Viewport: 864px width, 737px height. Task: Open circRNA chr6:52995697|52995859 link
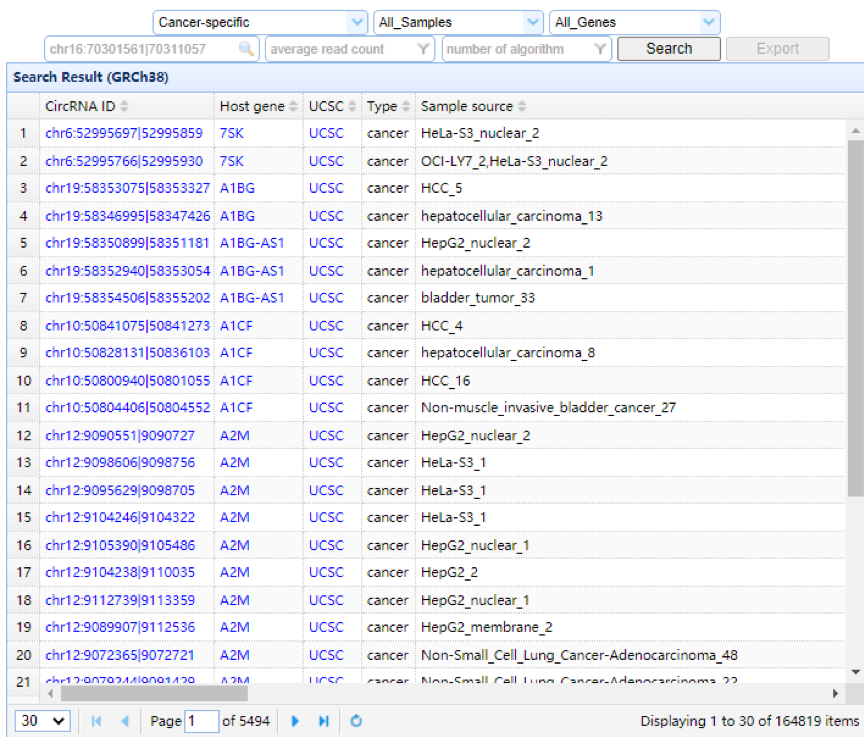pos(123,133)
